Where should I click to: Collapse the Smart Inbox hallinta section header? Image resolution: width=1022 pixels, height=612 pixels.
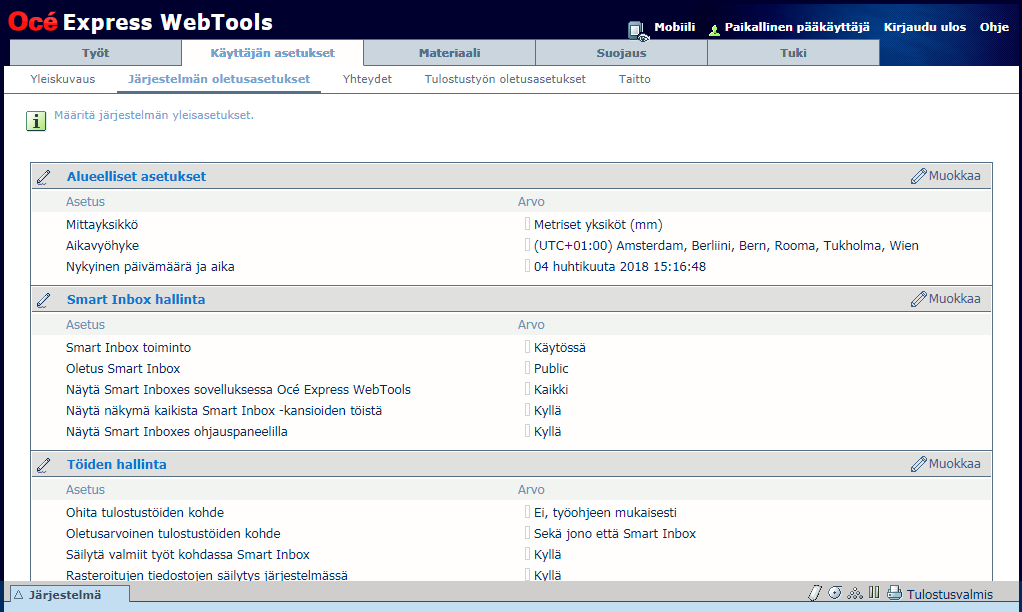pos(136,299)
